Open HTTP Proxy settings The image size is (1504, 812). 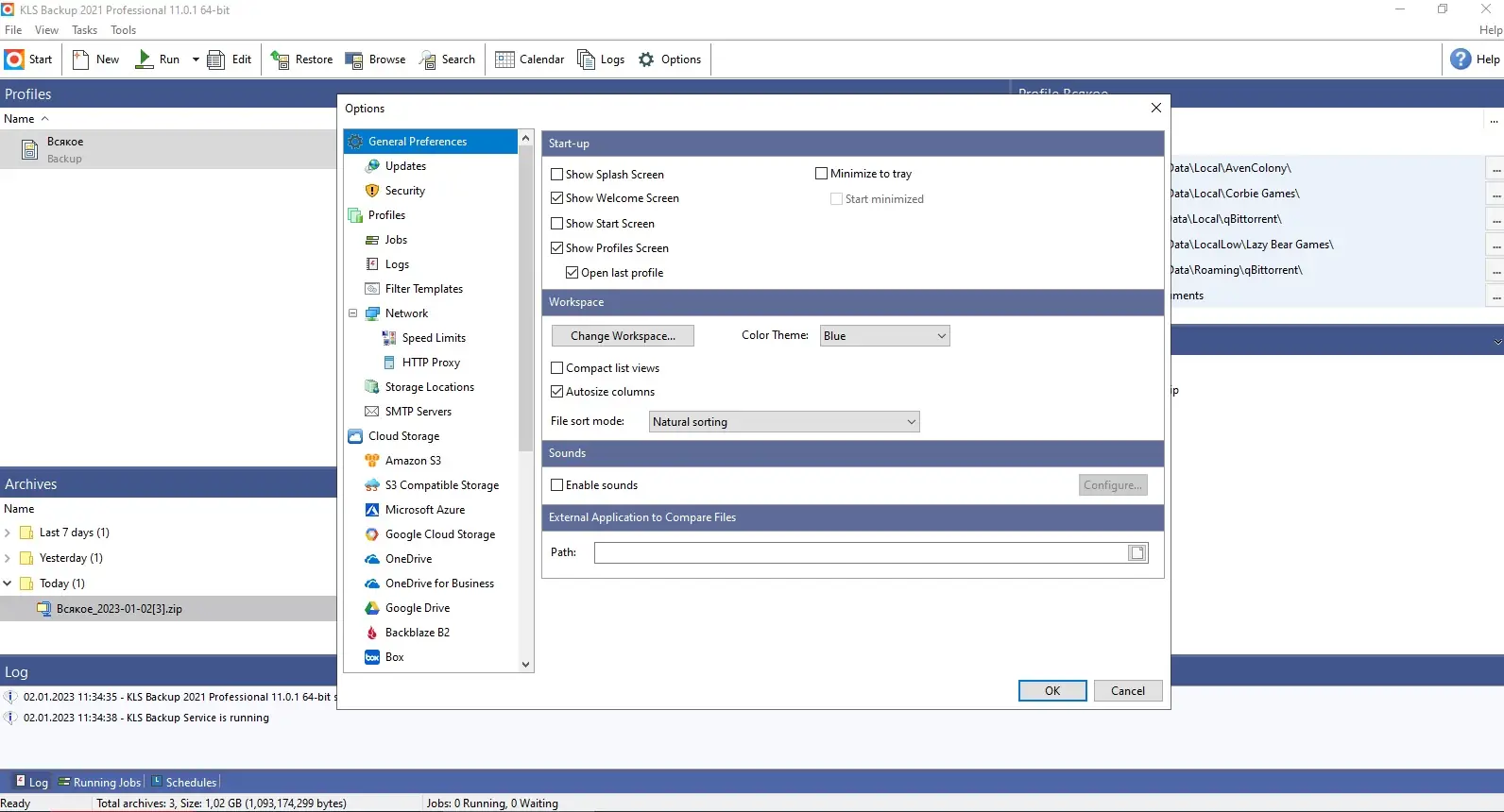click(x=431, y=363)
